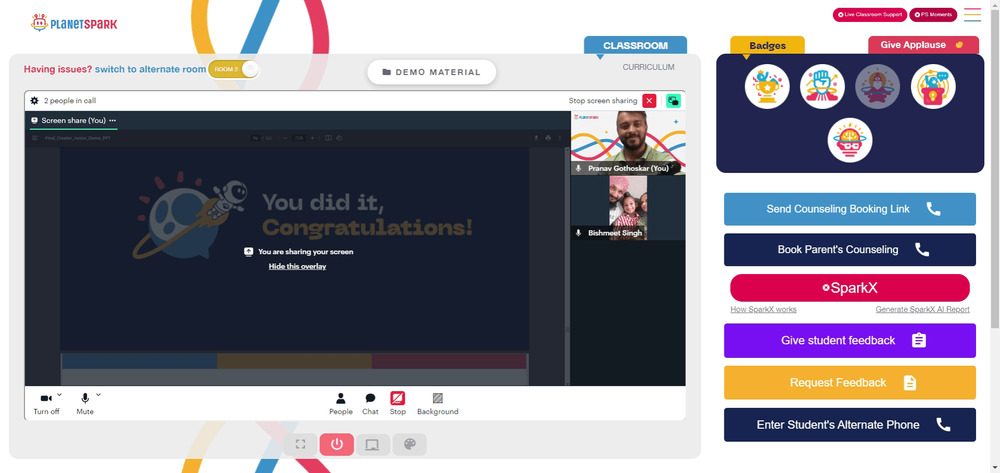1000x473 pixels.
Task: Mute the microphone
Action: point(85,404)
